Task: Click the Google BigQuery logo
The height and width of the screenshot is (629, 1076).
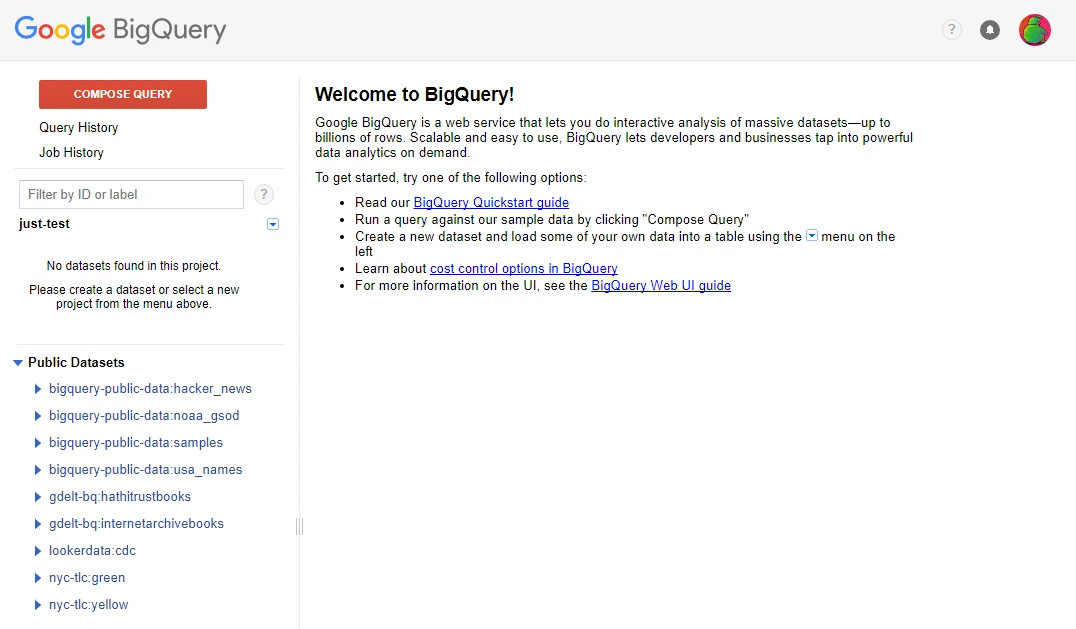Action: 119,30
